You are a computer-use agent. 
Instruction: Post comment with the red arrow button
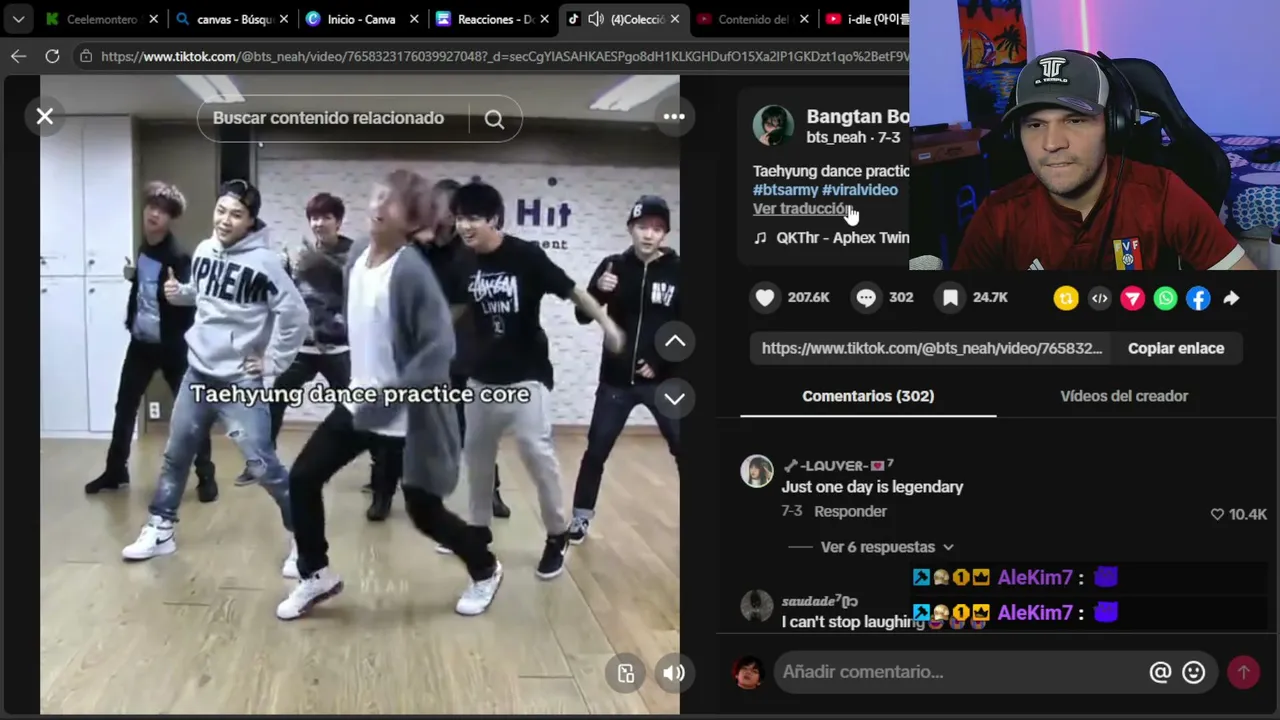tap(1243, 672)
